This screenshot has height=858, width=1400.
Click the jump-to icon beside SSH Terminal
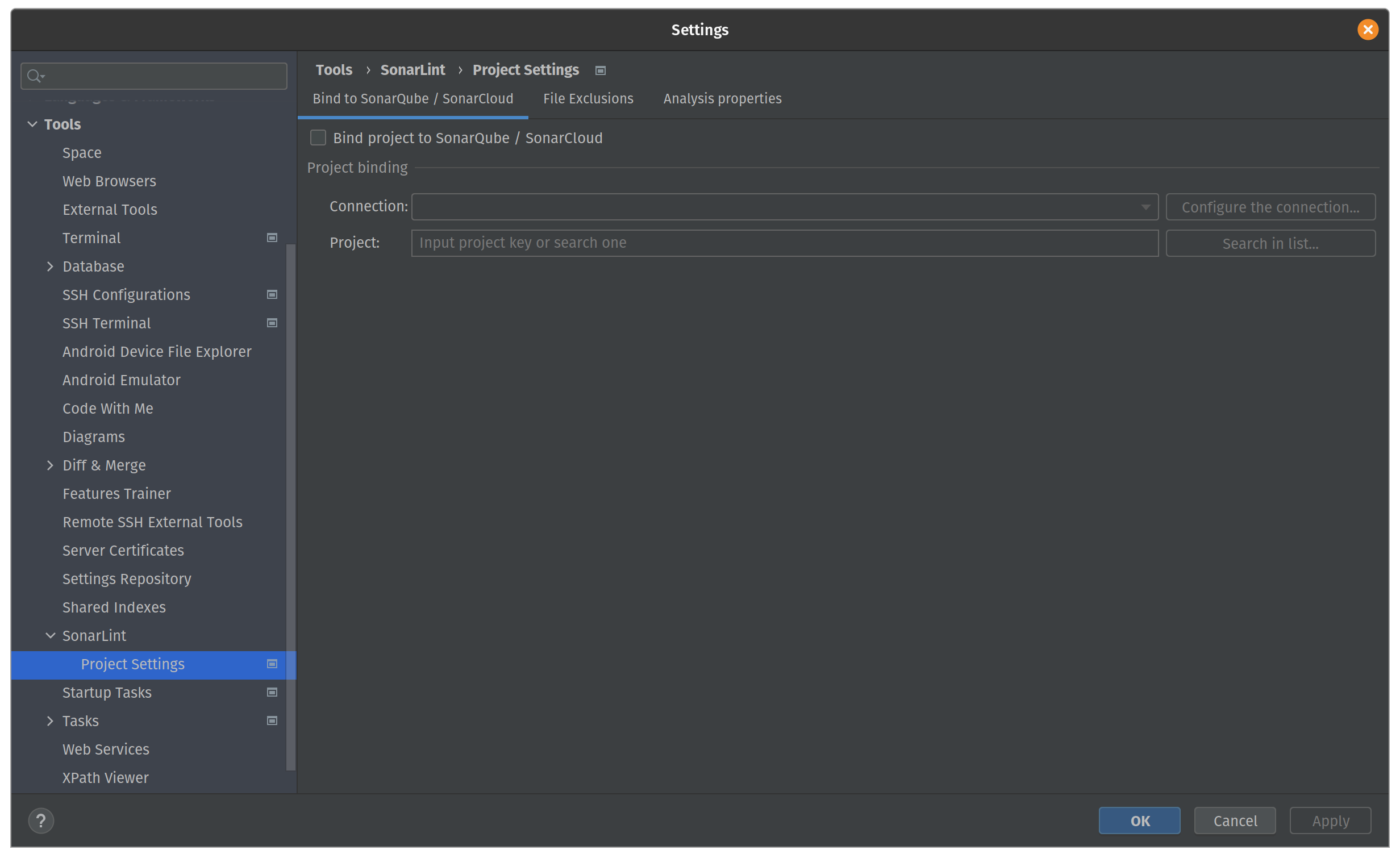272,323
